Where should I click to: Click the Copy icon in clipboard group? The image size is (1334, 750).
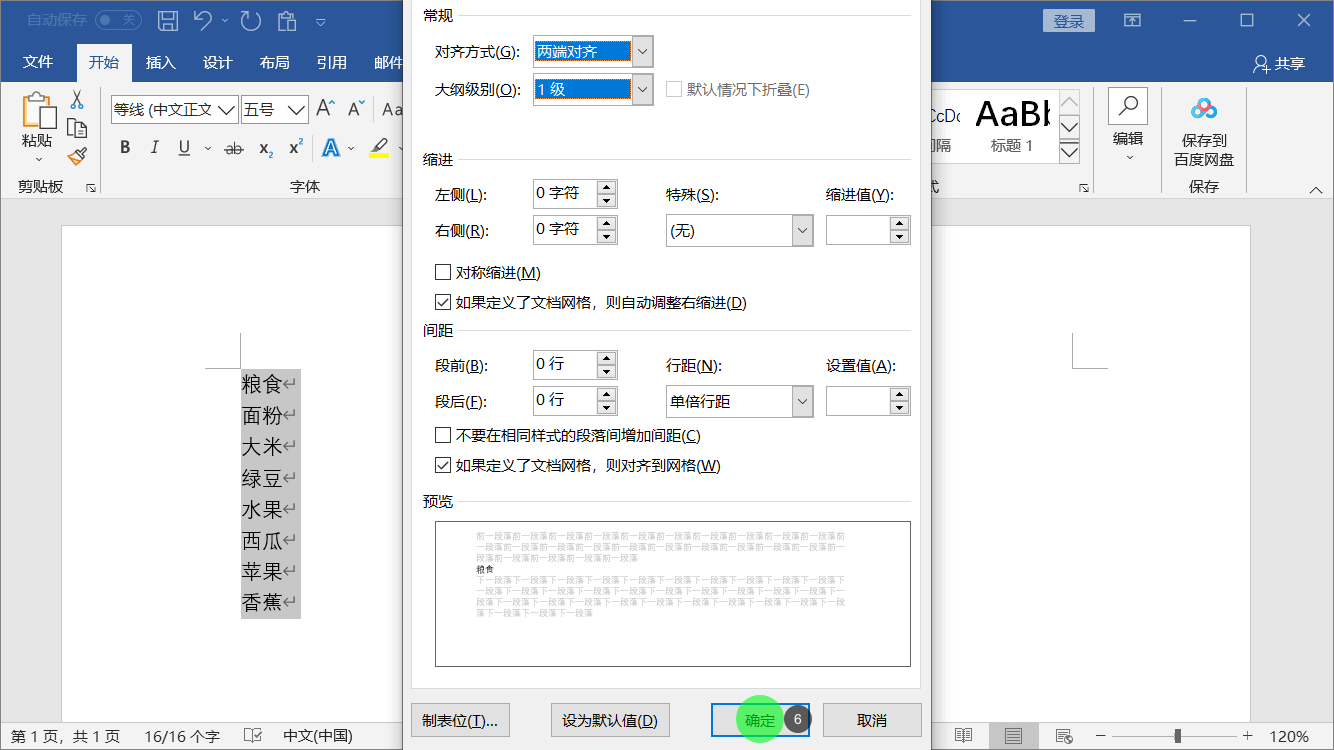77,127
